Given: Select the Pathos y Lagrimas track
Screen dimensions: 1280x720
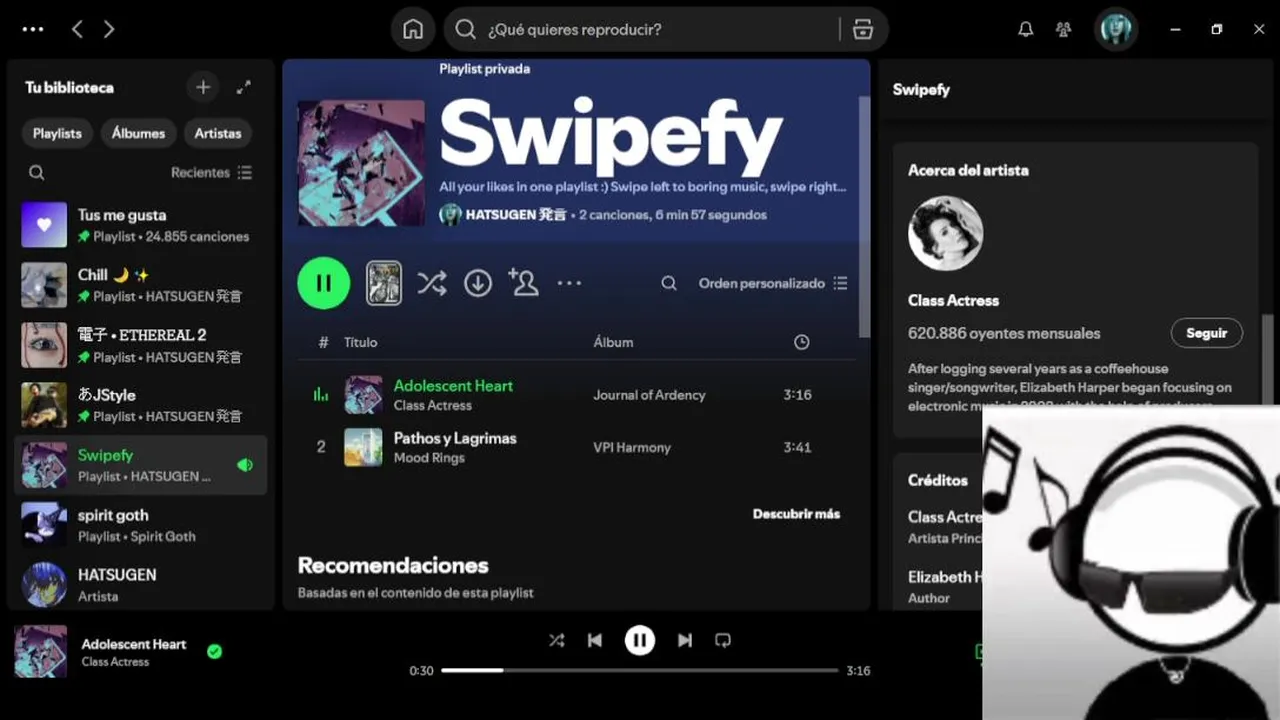Looking at the screenshot, I should click(x=577, y=447).
